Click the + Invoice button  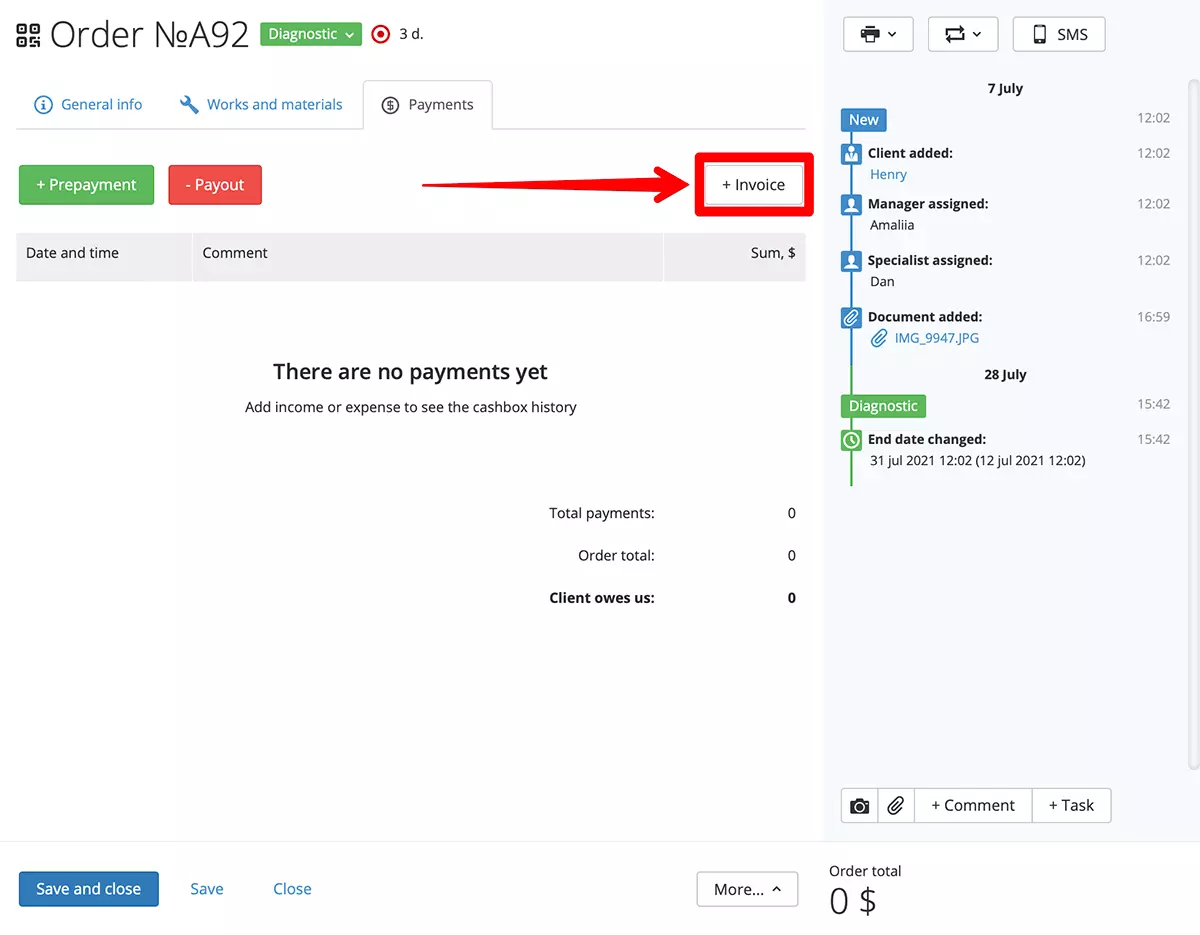pos(754,185)
